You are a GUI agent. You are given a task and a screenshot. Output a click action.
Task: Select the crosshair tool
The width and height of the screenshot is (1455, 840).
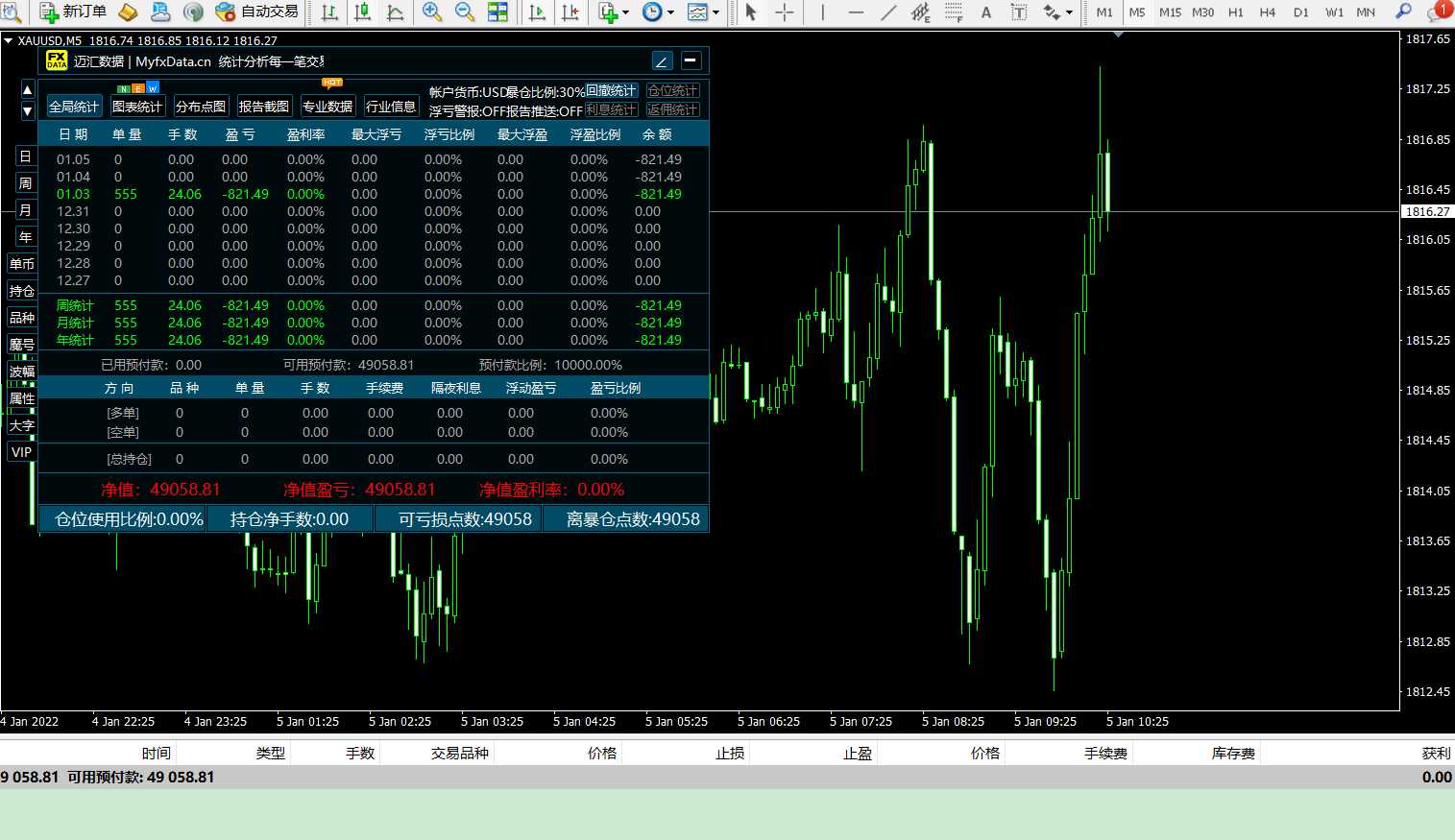(785, 12)
